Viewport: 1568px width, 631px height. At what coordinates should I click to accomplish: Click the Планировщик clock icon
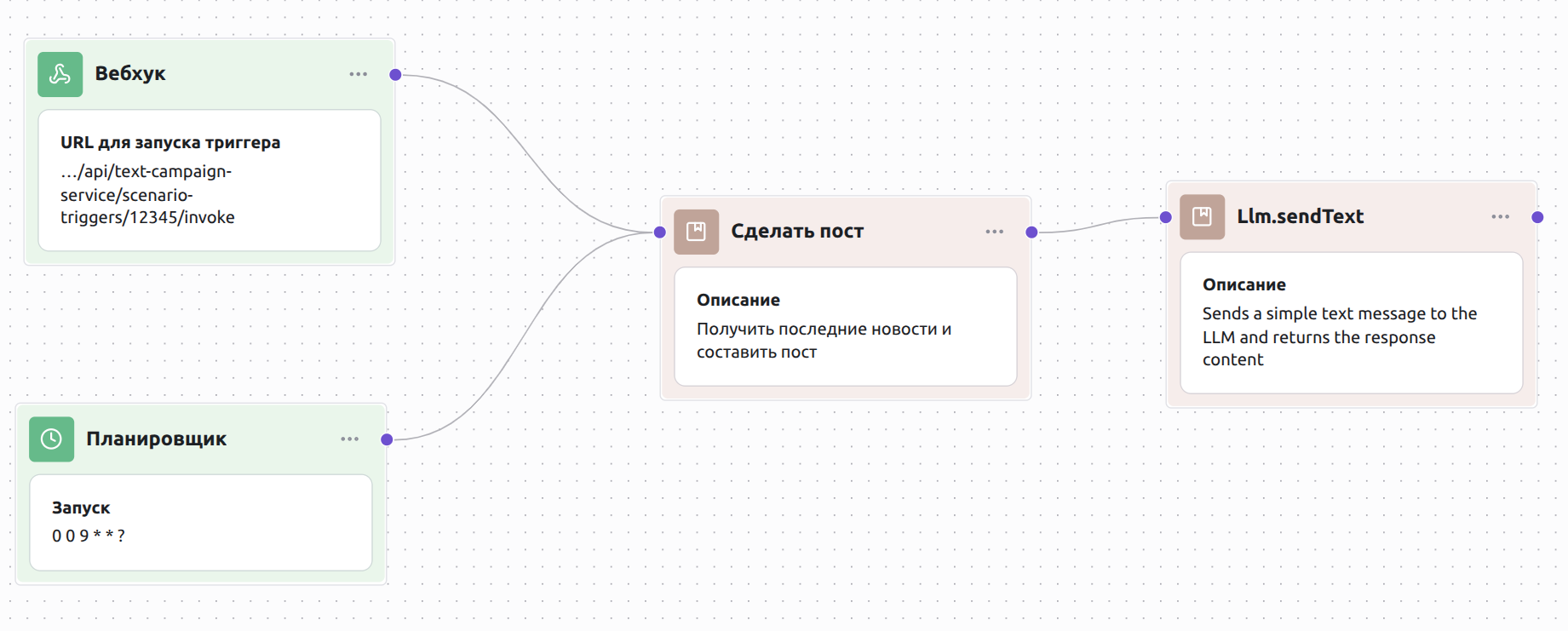pos(51,439)
